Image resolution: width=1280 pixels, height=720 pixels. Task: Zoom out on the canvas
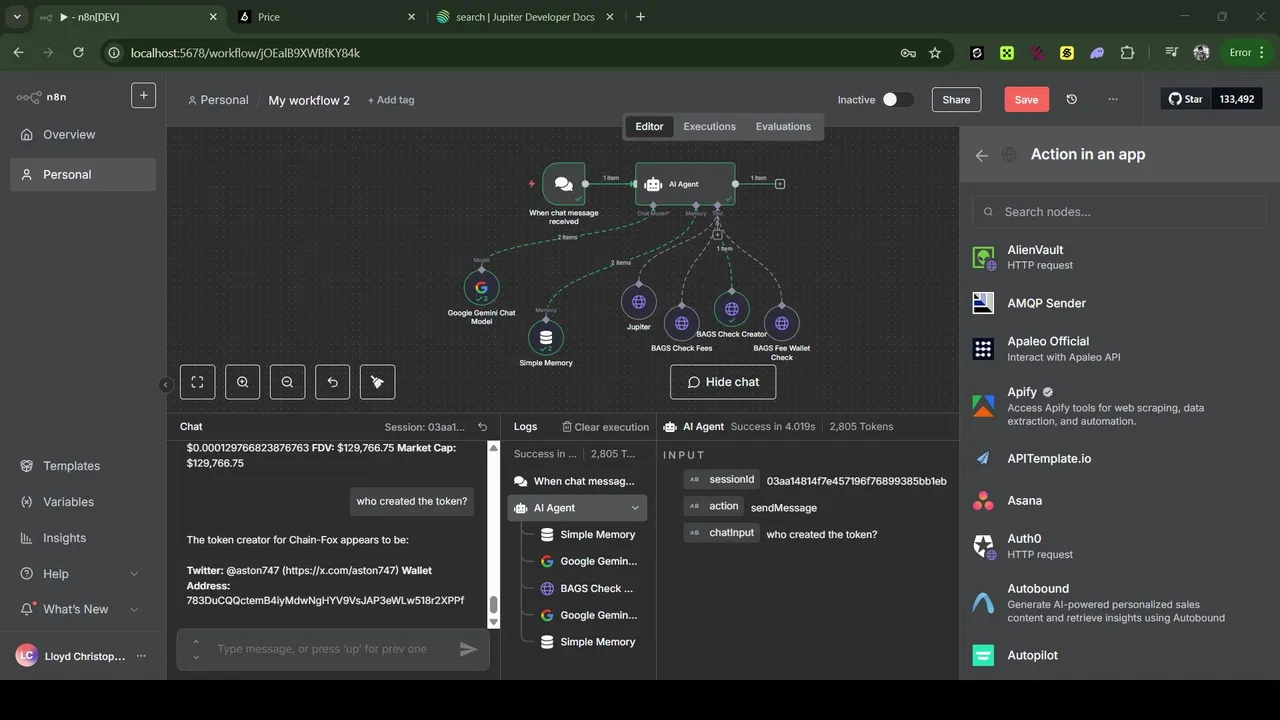point(288,382)
